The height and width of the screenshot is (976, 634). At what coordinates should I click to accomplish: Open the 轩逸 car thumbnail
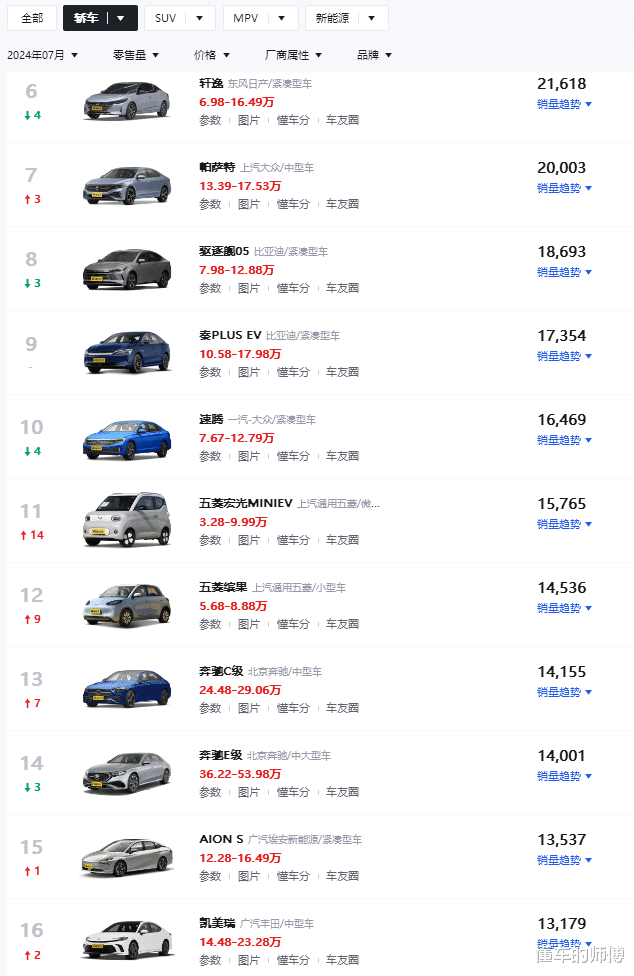click(127, 100)
